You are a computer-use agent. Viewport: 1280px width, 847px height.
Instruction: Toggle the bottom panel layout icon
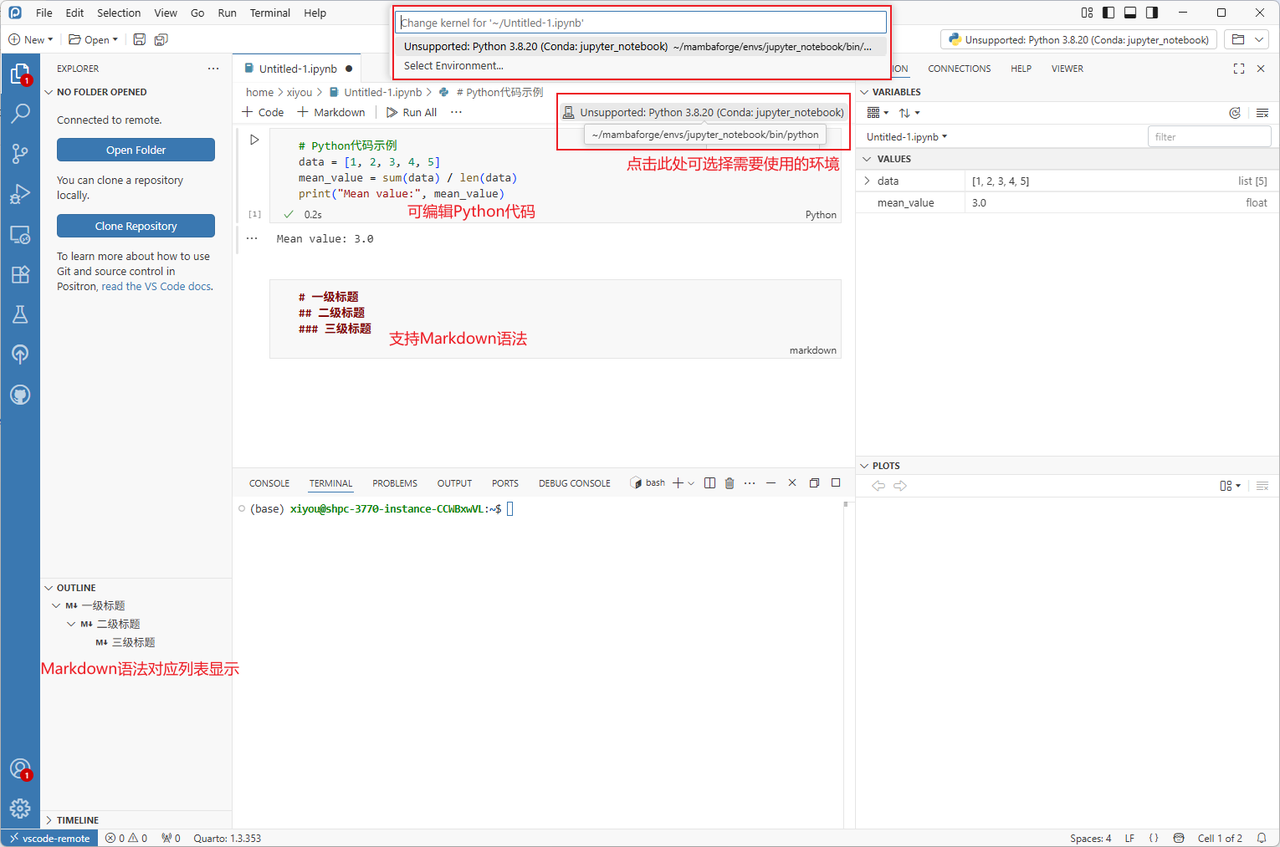tap(1131, 13)
